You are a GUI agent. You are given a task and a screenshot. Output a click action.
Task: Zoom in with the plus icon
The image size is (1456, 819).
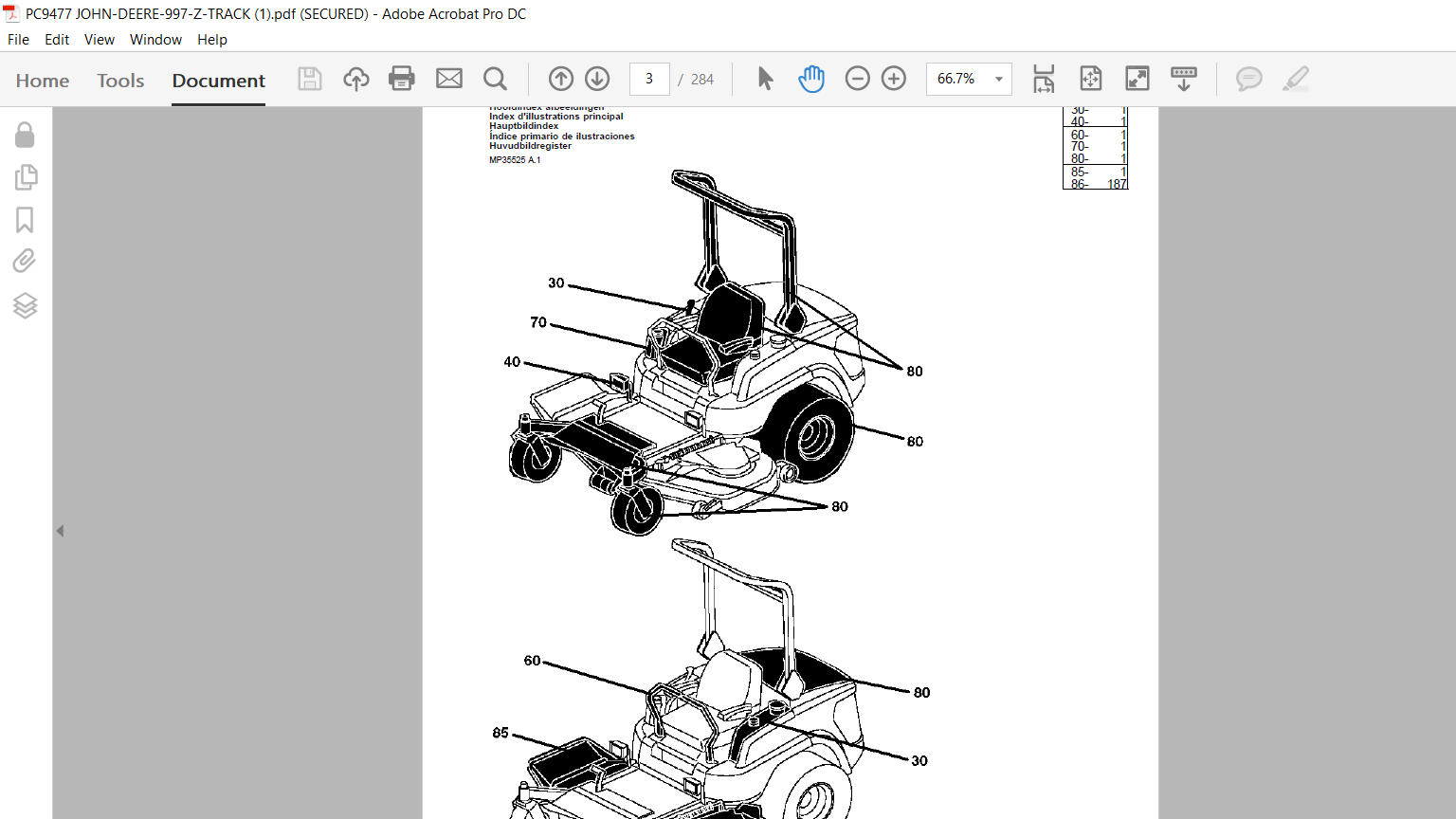[x=894, y=79]
